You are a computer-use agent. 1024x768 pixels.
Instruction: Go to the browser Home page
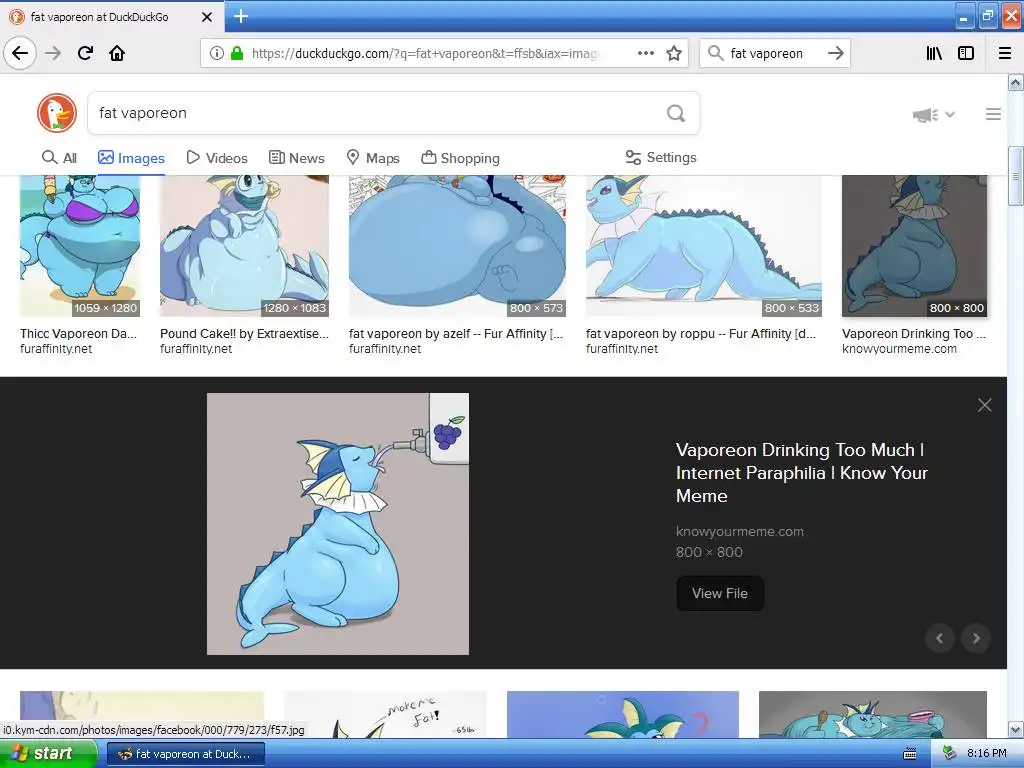pos(117,53)
